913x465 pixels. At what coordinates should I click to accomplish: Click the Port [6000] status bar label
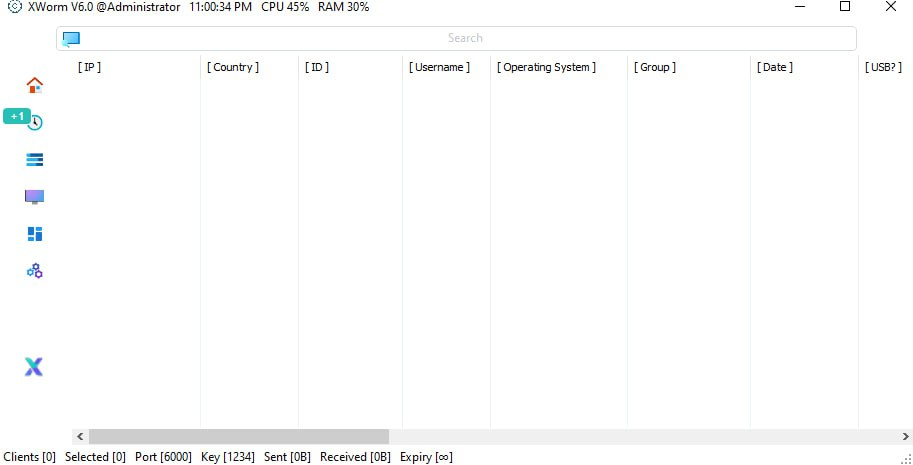163,457
